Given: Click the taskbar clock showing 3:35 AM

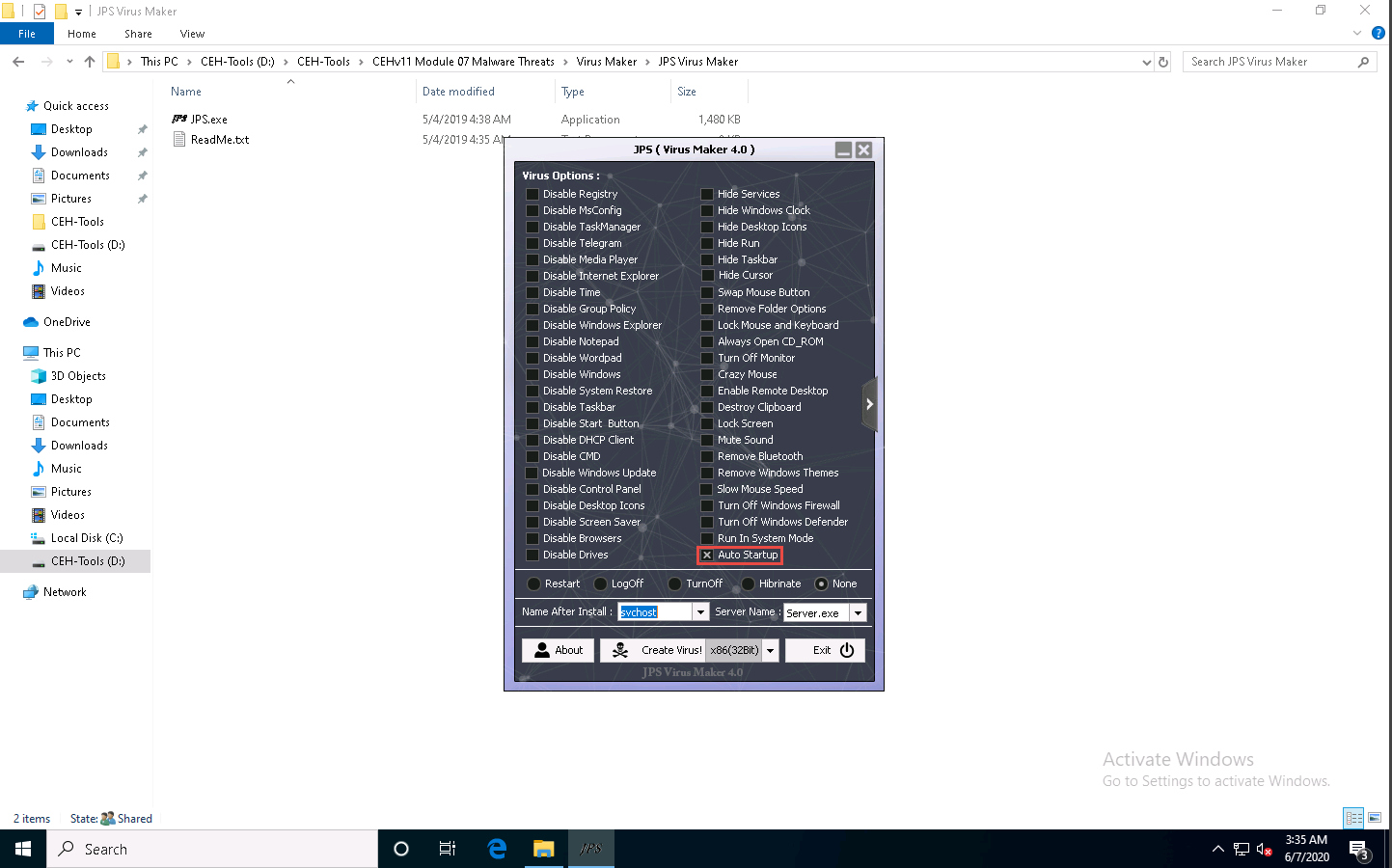Looking at the screenshot, I should point(1306,849).
